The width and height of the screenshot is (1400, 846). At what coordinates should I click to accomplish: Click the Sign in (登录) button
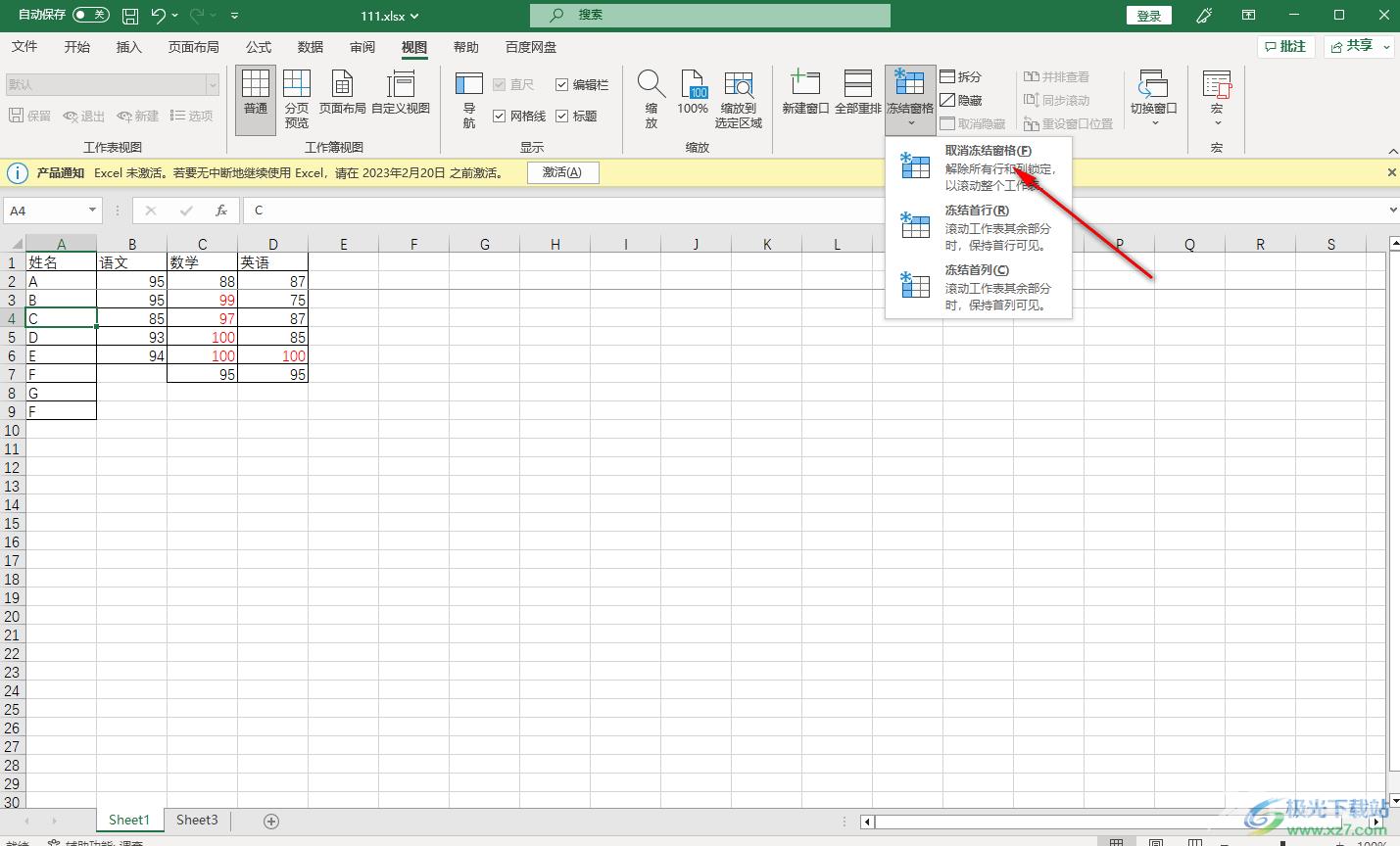(1149, 16)
